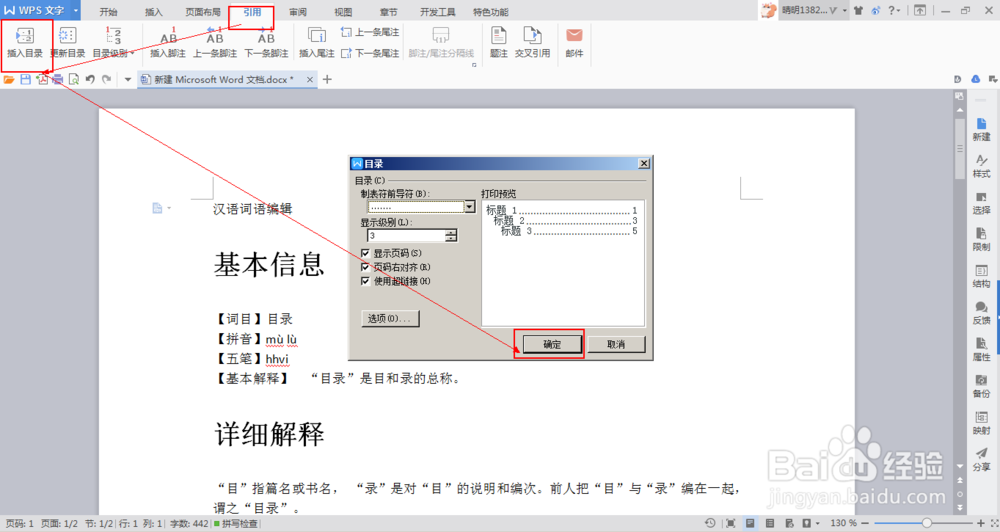Image resolution: width=1000 pixels, height=532 pixels.
Task: Click the 新建 icon in right sidebar
Action: pos(982,129)
